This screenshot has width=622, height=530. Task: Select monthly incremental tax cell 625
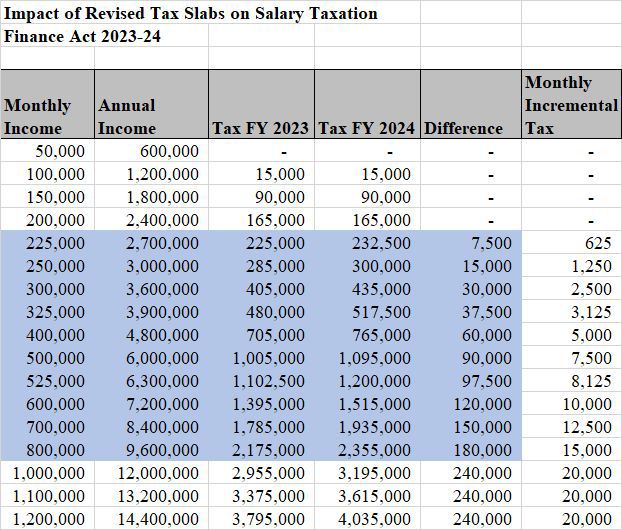[572, 242]
